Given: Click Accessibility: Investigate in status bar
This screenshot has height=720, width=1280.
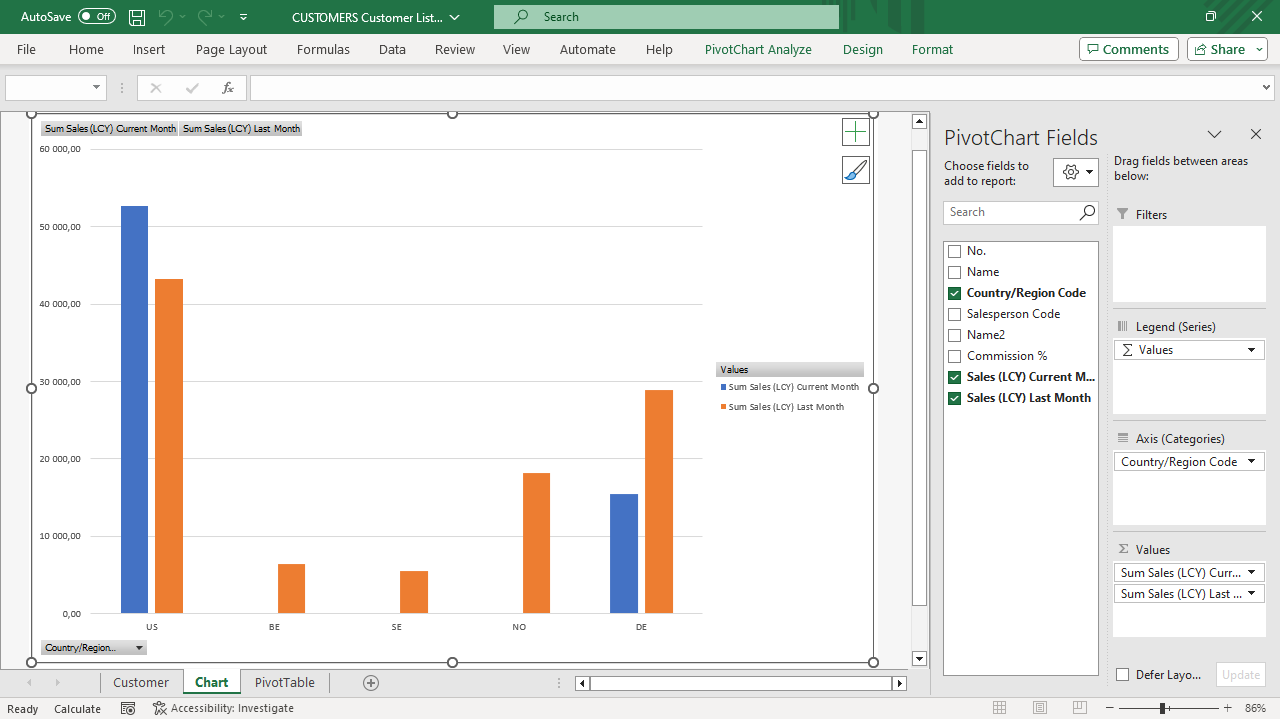Looking at the screenshot, I should [x=223, y=708].
